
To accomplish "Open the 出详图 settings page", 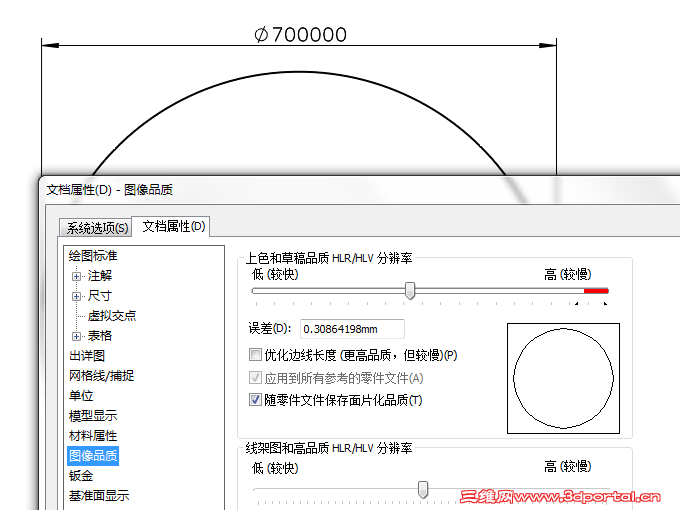I will 87,356.
